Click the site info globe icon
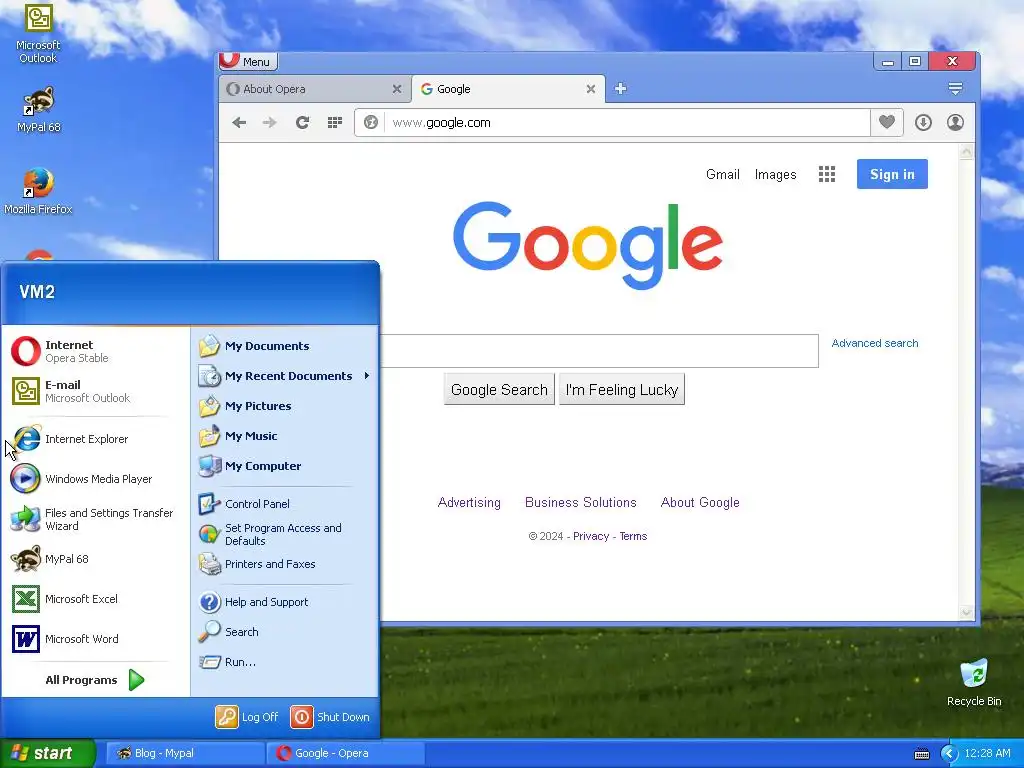This screenshot has width=1024, height=768. tap(371, 122)
